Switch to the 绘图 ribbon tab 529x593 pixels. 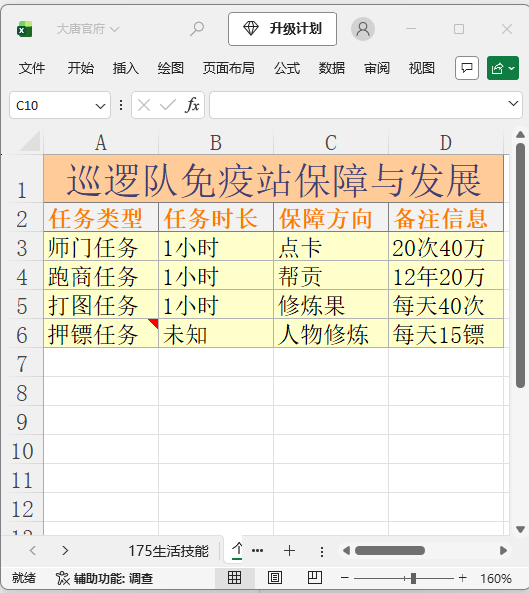(171, 68)
